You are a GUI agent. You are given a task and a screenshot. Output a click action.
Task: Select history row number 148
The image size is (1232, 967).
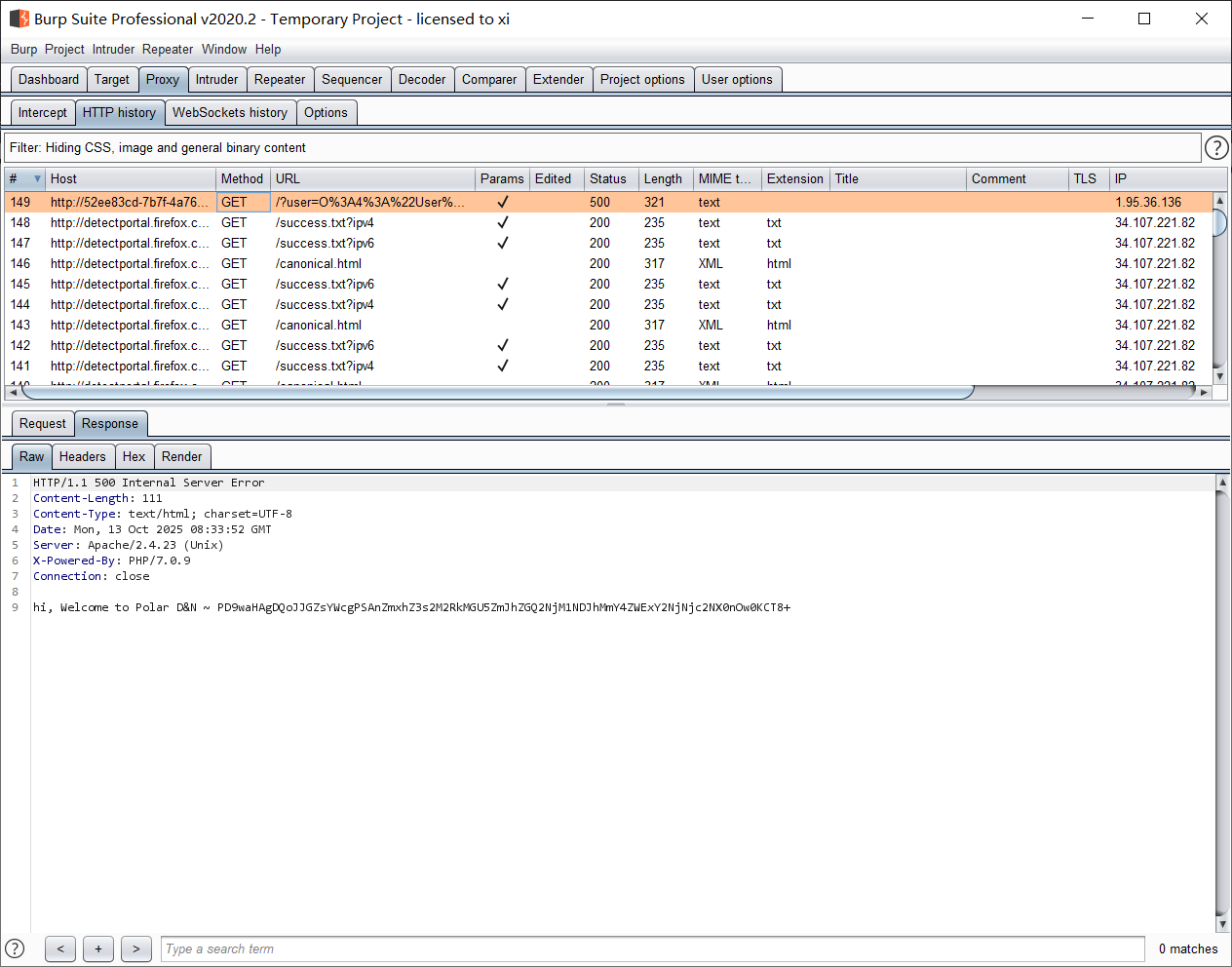click(608, 223)
